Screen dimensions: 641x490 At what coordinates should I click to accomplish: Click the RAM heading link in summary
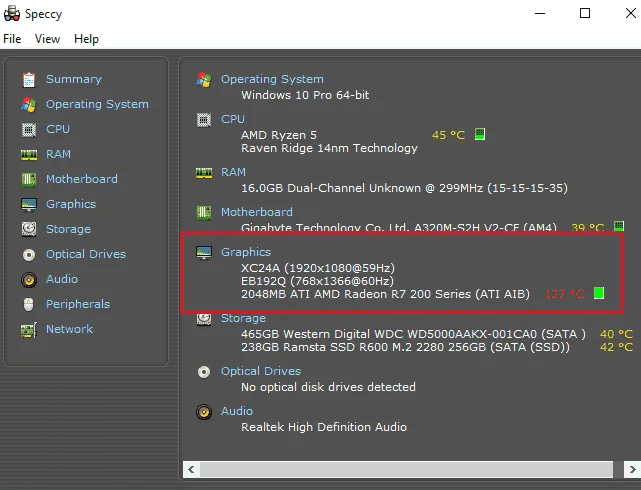pyautogui.click(x=233, y=172)
